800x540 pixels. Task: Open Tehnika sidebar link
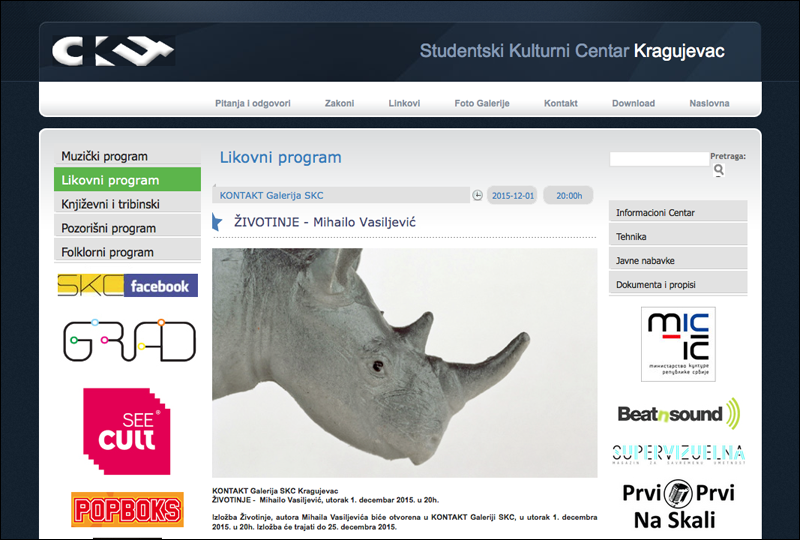pyautogui.click(x=678, y=236)
